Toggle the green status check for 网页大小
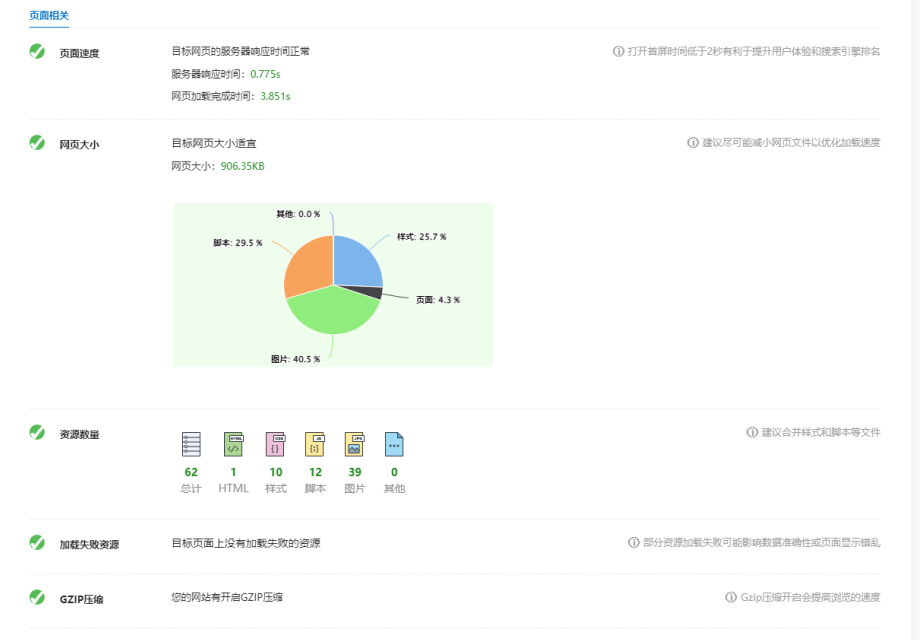Viewport: 920px width, 640px height. [x=35, y=141]
